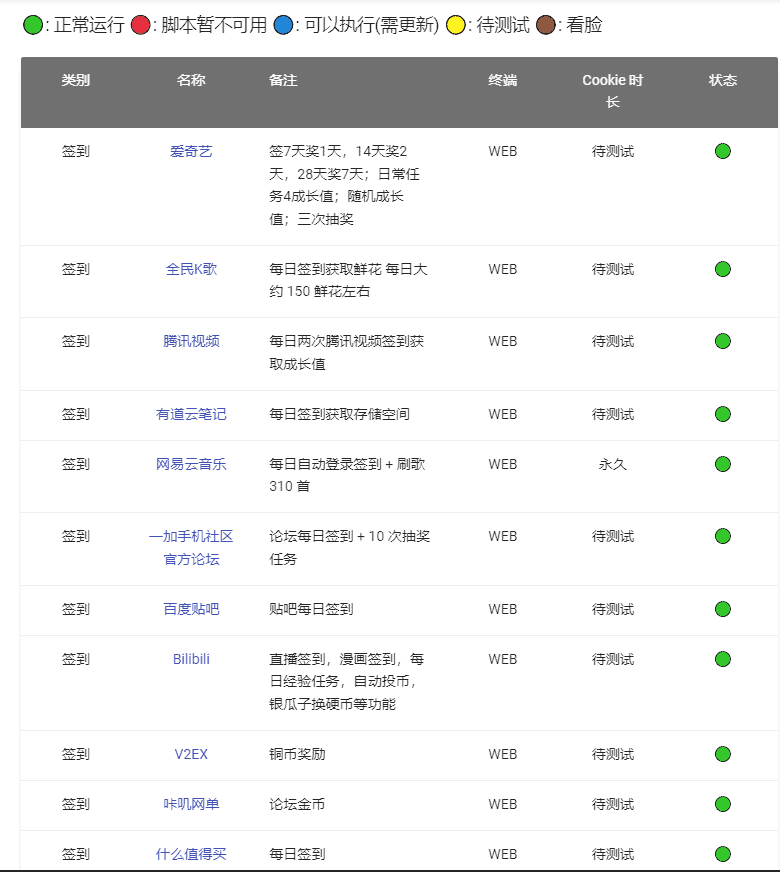Open the 一加手机社区官方论坛 link
This screenshot has width=780, height=872.
pos(191,547)
